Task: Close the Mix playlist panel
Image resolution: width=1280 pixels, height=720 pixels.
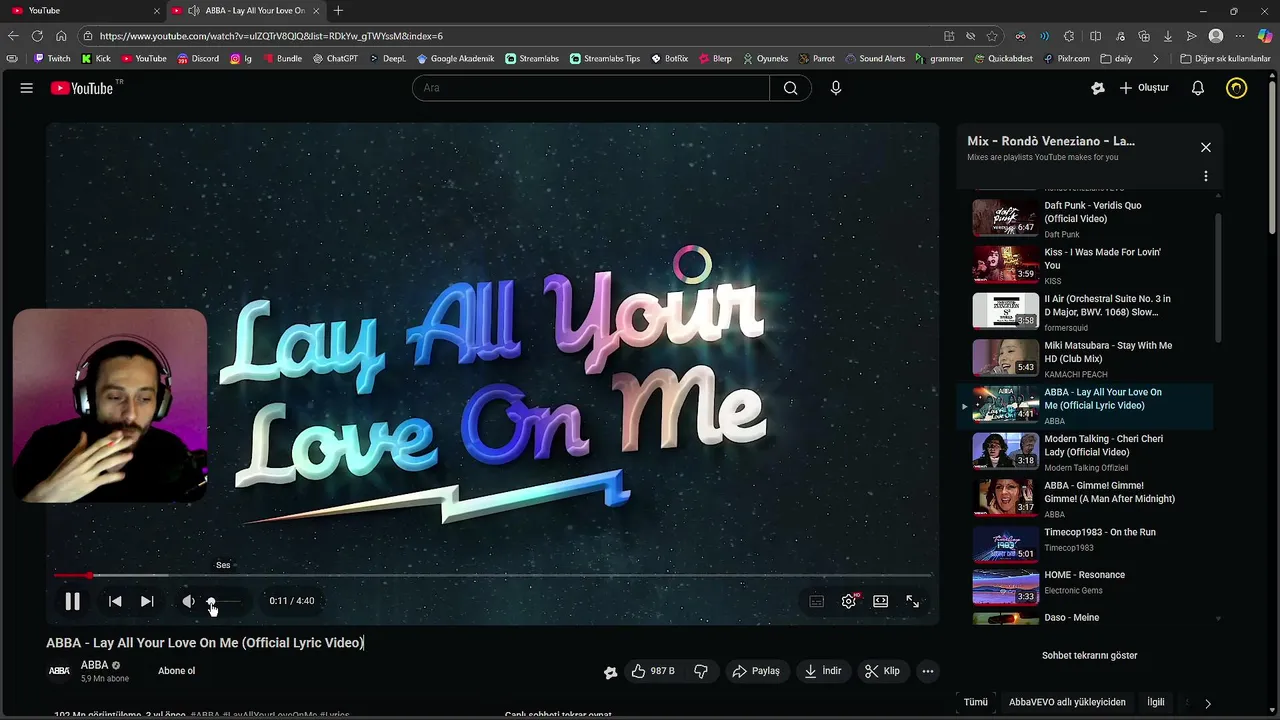Action: (x=1206, y=147)
